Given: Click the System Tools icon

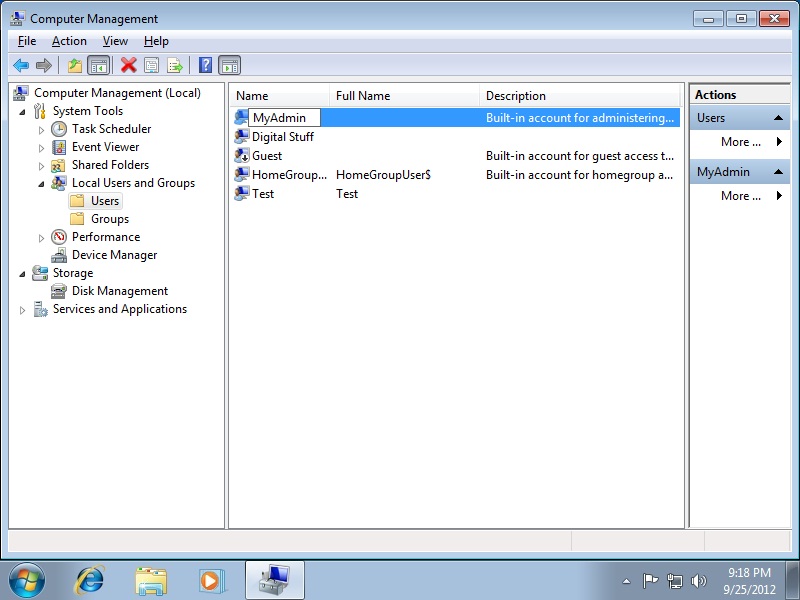Looking at the screenshot, I should [x=40, y=111].
